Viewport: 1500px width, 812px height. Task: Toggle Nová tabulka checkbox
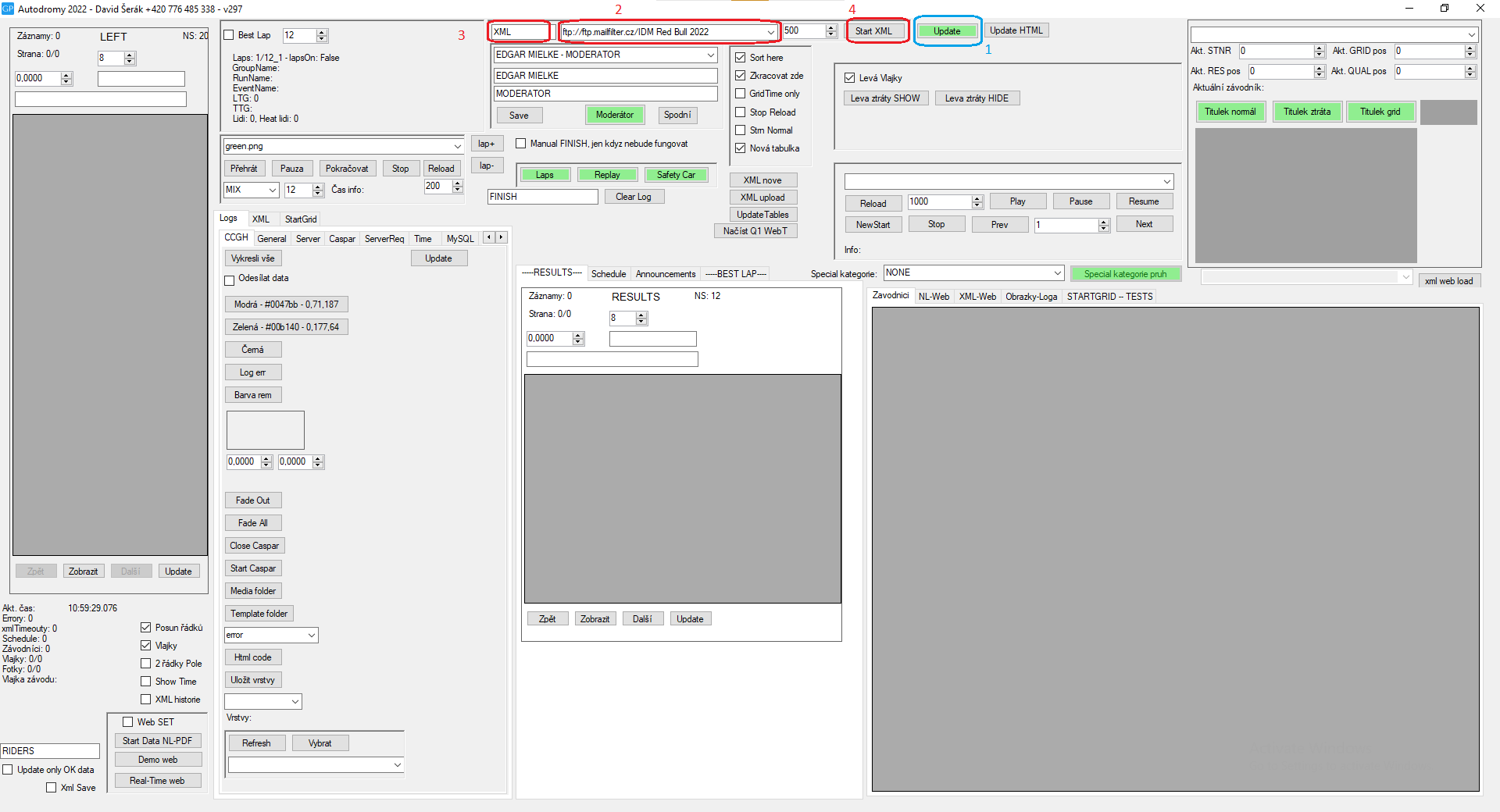(740, 148)
